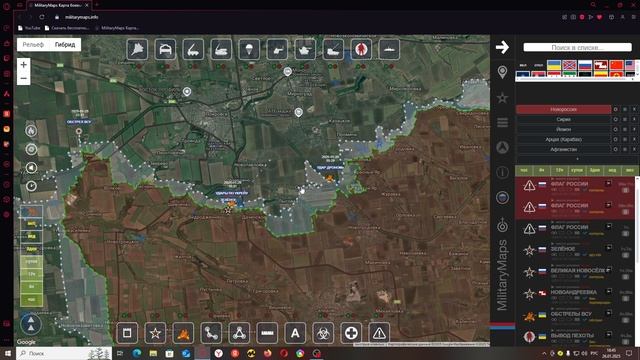The image size is (640, 360).
Task: Expand ВЫВОД ПЕХОТЫ event details
Action: 609,335
